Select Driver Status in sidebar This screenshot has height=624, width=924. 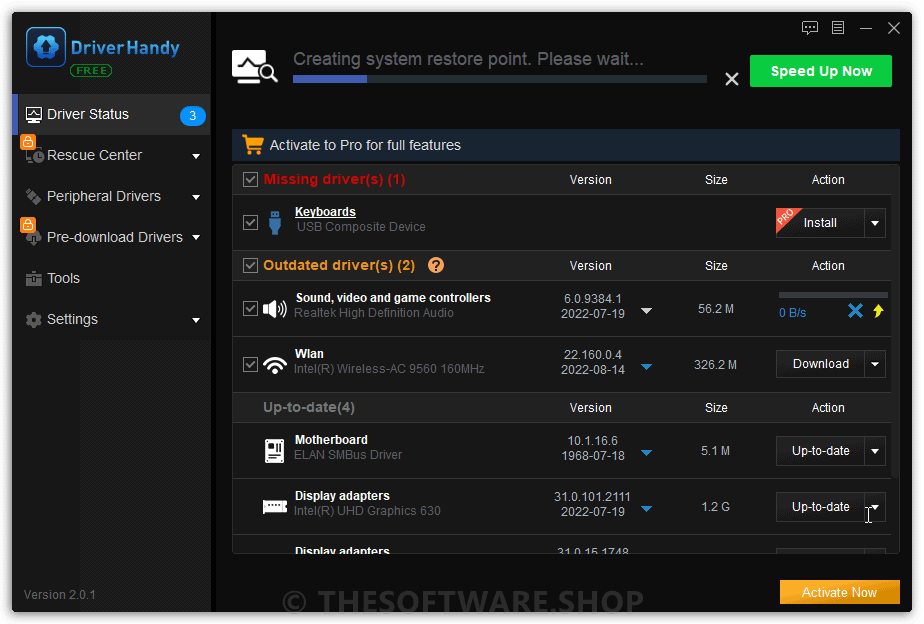(x=111, y=114)
